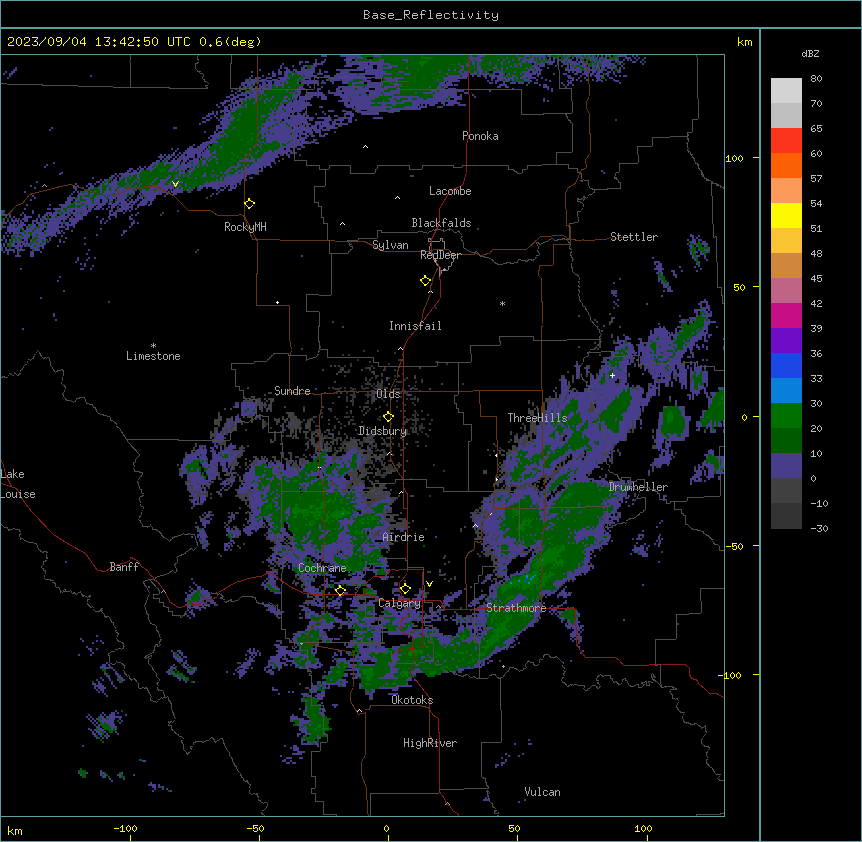862x842 pixels.
Task: Click the Blackfalds city label
Action: [441, 223]
